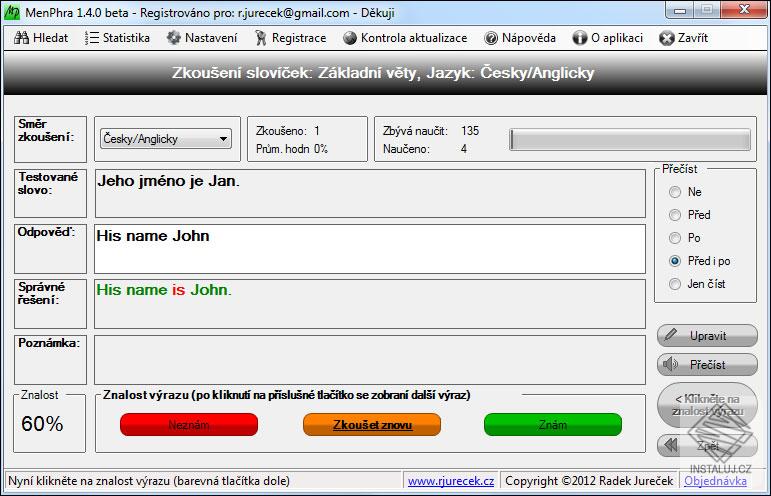Click the question mark icon for Nápověda
Screen dimensions: 771x496
click(x=491, y=38)
